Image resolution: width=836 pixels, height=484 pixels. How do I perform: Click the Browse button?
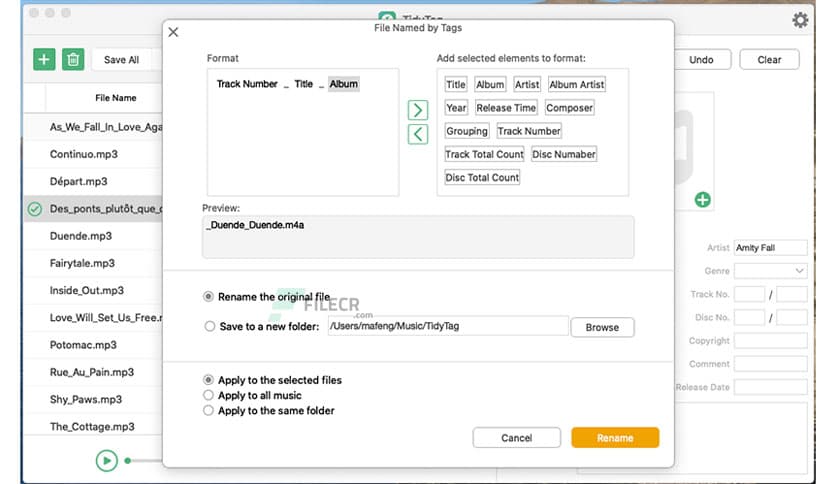(602, 327)
